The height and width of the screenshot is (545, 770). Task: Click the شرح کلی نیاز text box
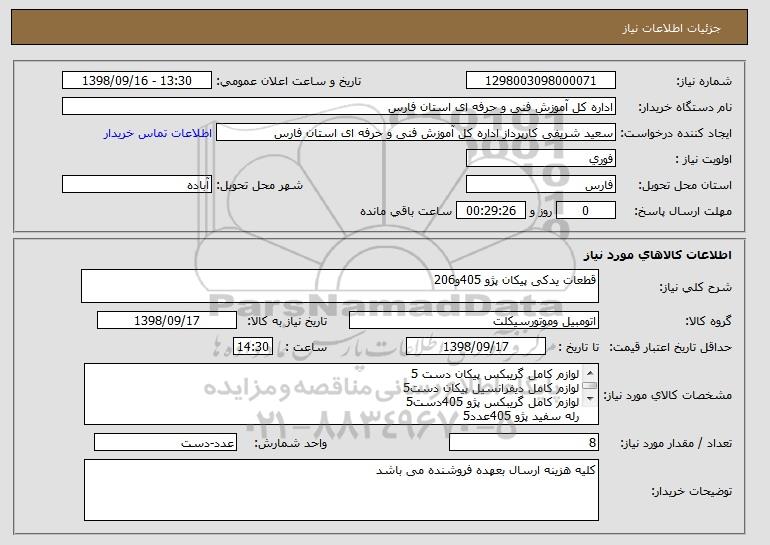tap(340, 286)
